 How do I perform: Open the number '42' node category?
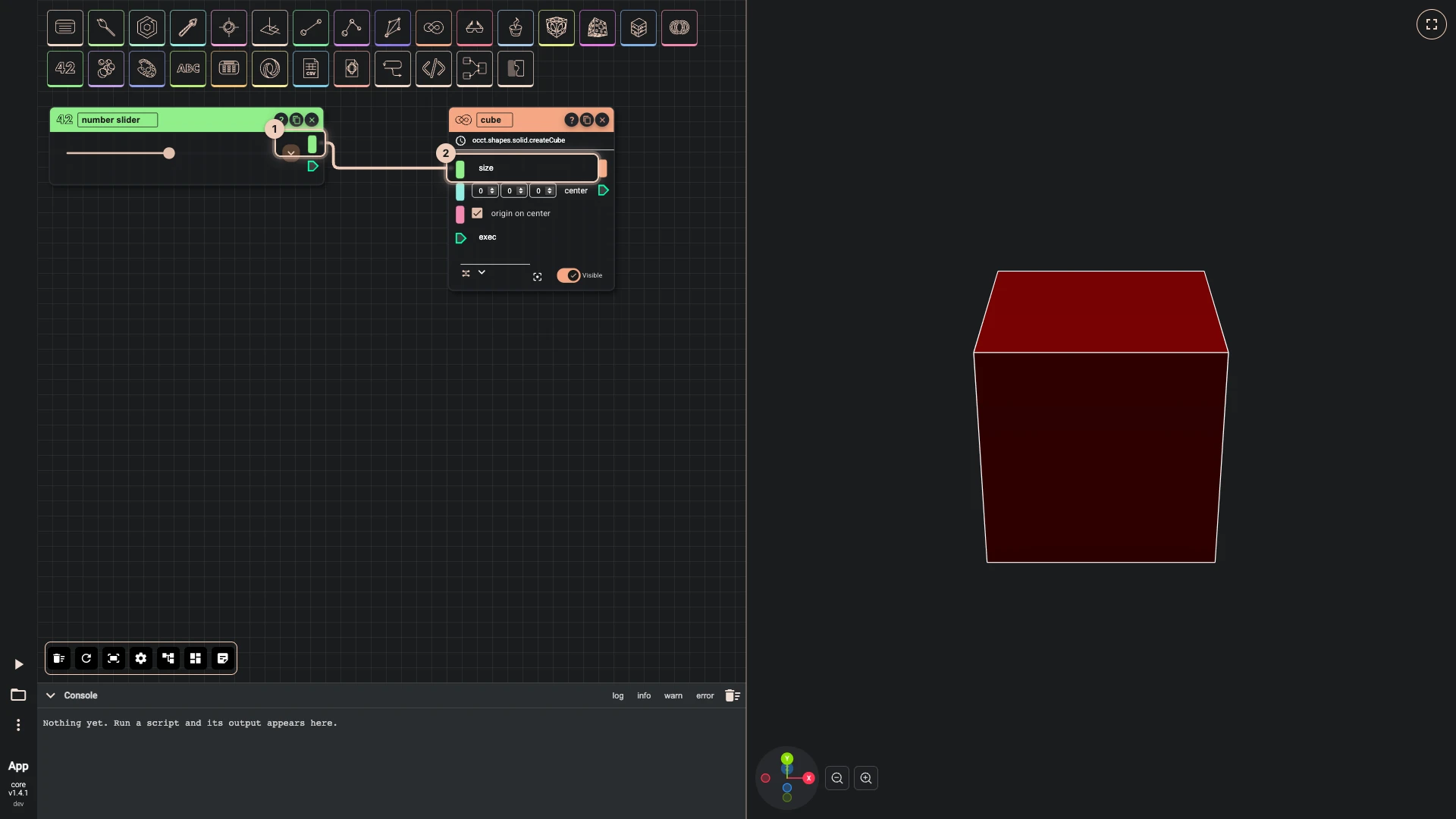point(65,69)
